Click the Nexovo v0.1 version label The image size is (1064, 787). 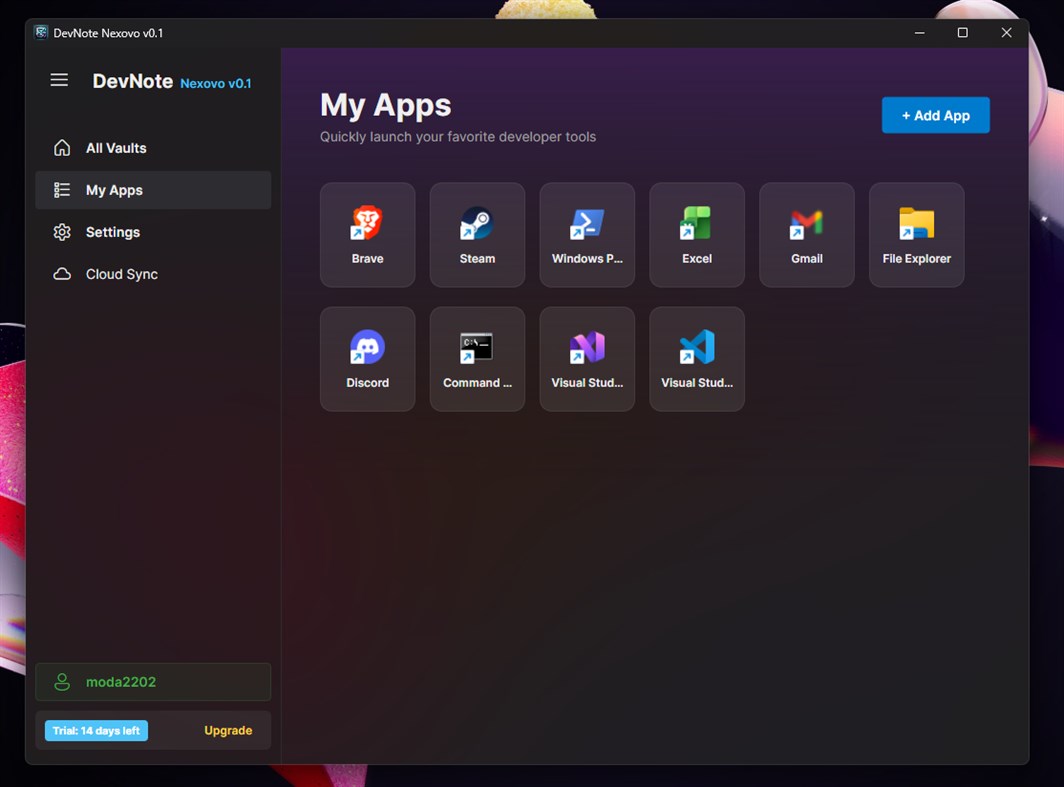216,83
